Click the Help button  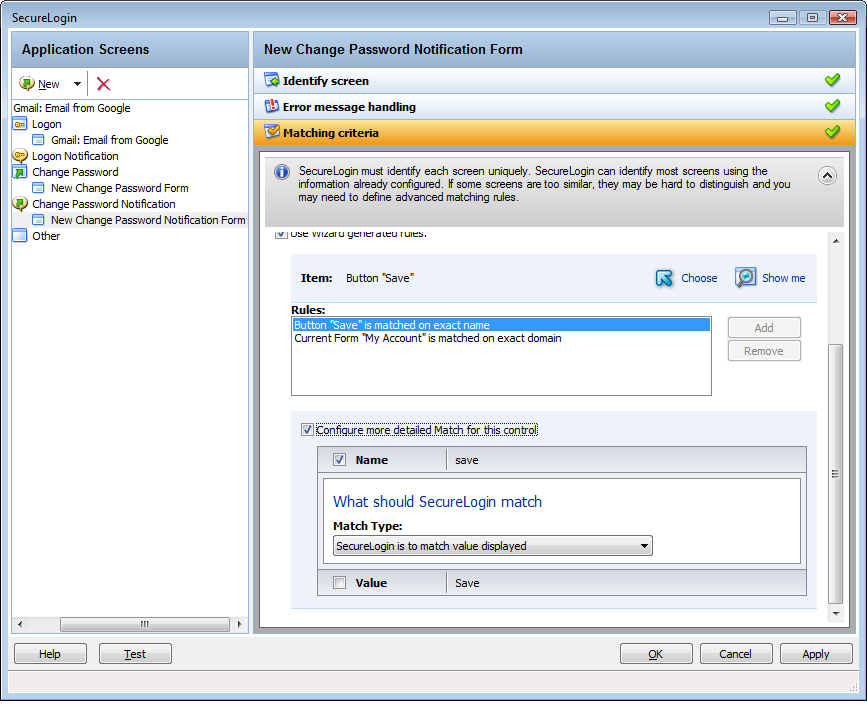[x=50, y=654]
